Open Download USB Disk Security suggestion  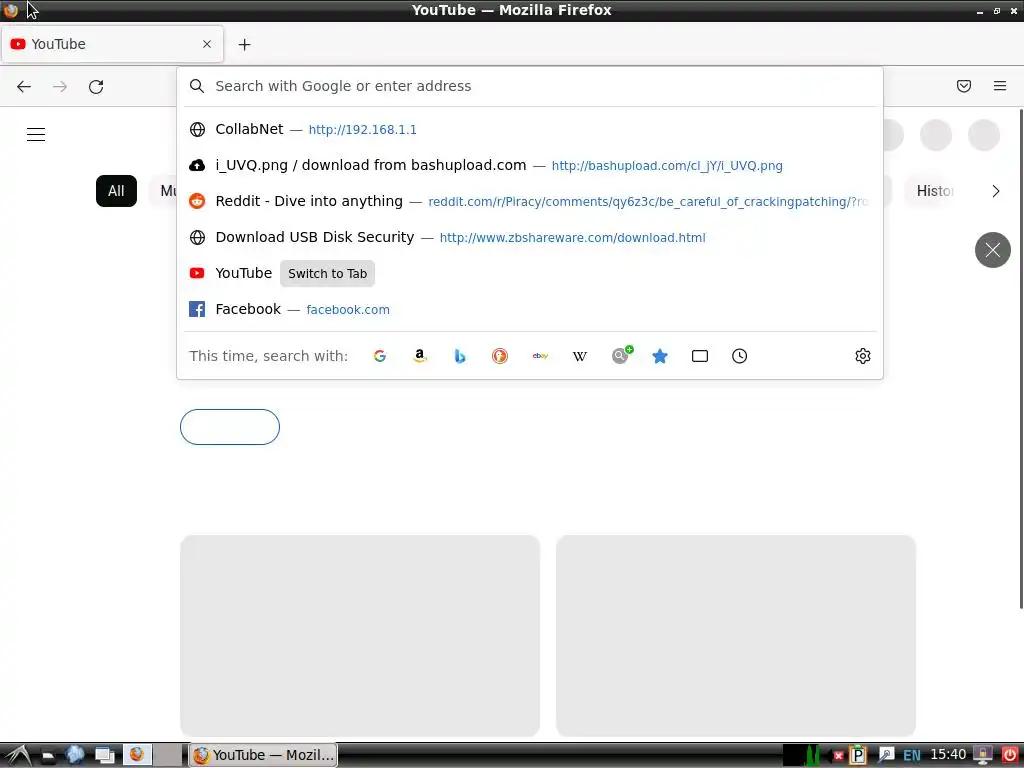coord(530,237)
